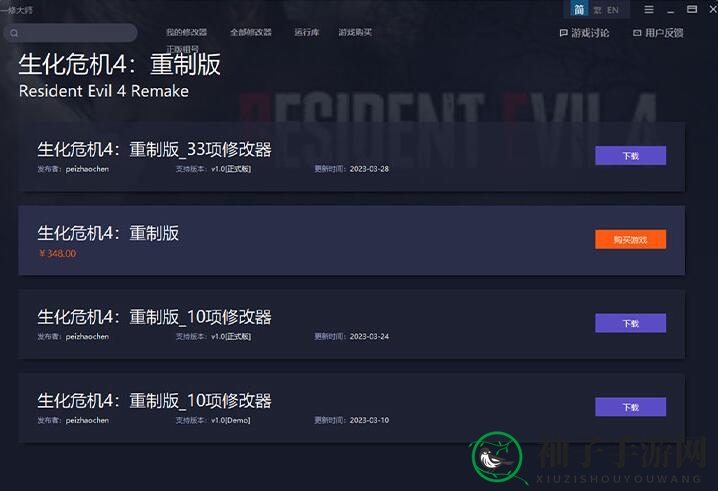Screen dimensions: 718x491
Task: Open the 游戏购买 tab
Action: 355,32
